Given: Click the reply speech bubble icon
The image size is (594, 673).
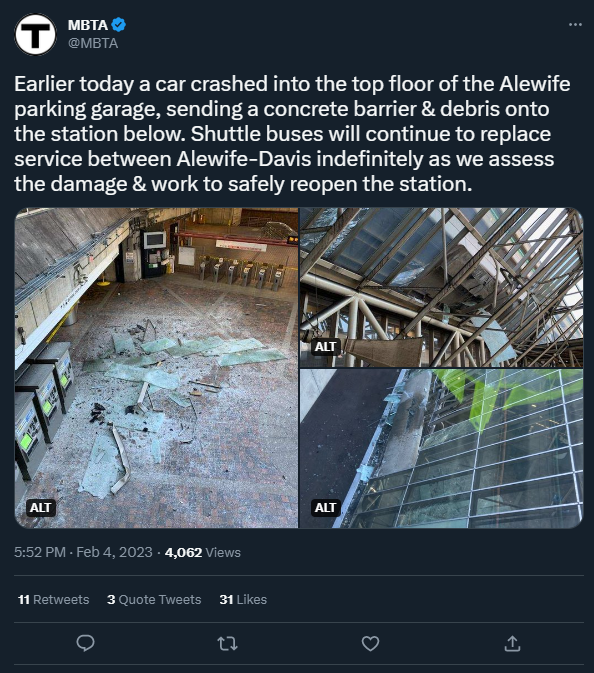Looking at the screenshot, I should point(85,643).
